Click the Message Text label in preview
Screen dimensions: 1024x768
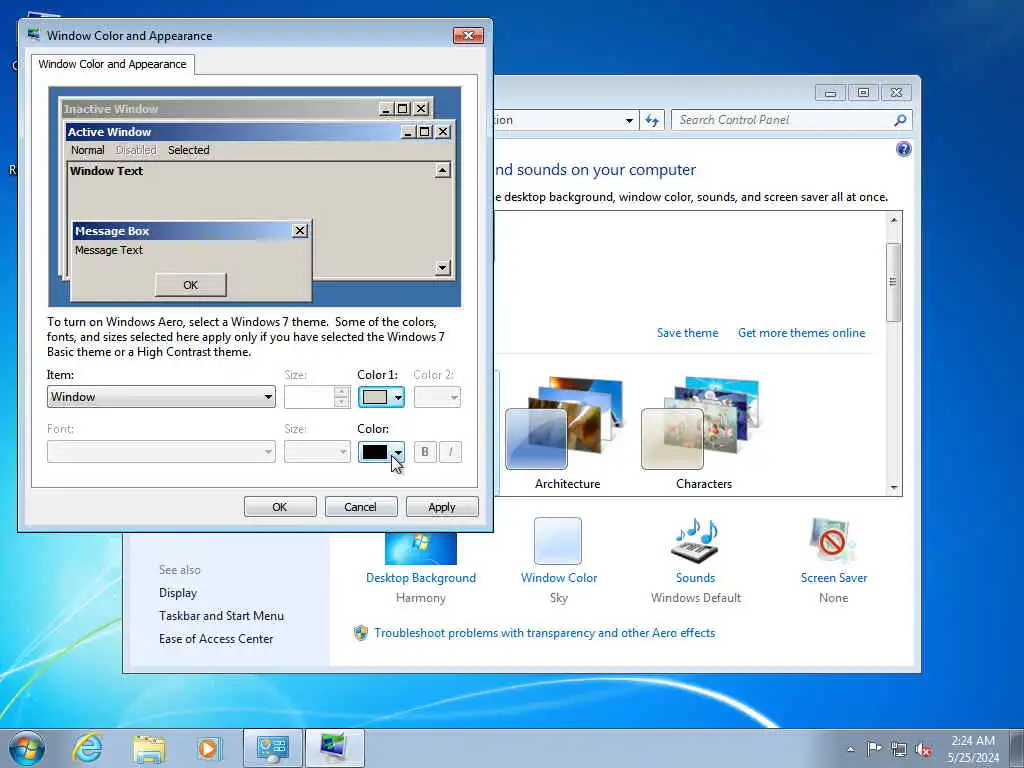108,250
